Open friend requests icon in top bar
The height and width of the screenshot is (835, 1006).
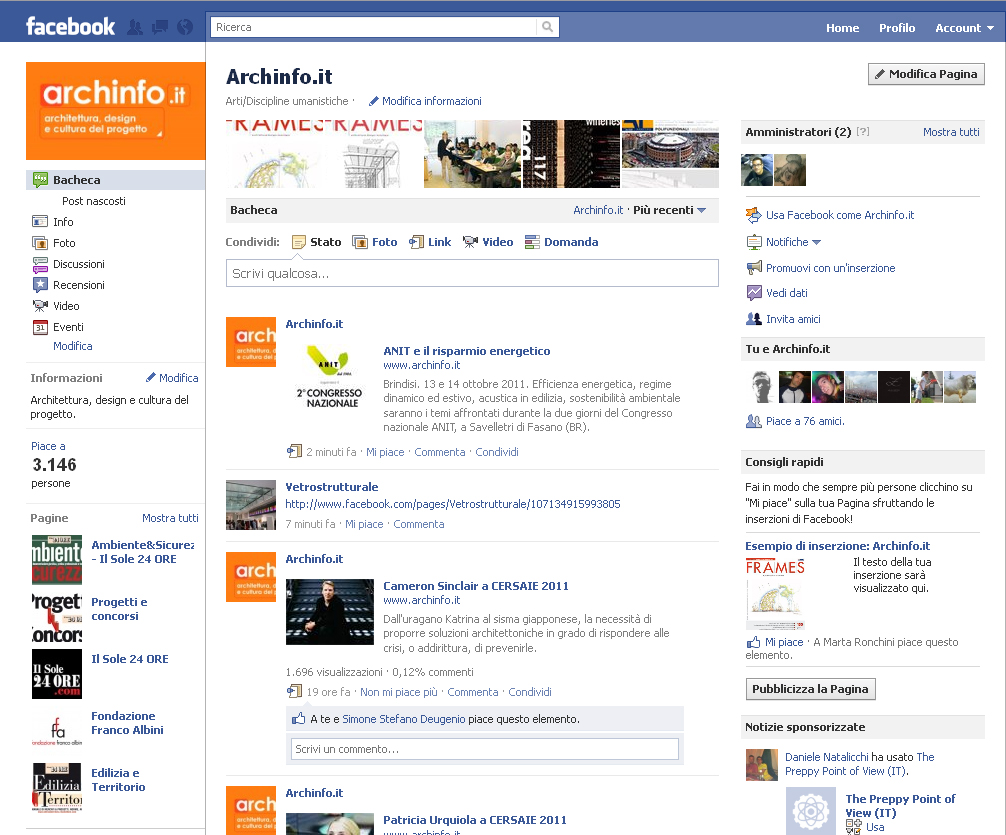click(135, 27)
